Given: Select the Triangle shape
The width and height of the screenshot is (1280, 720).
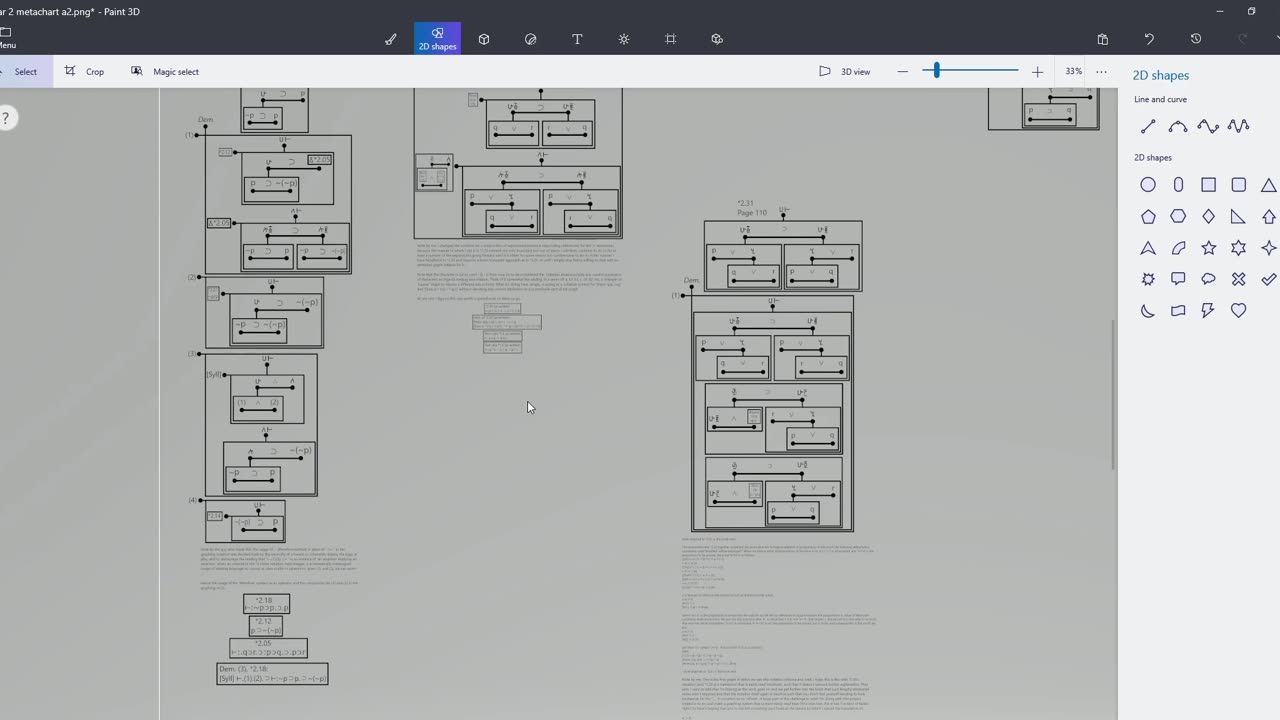Looking at the screenshot, I should [1269, 185].
